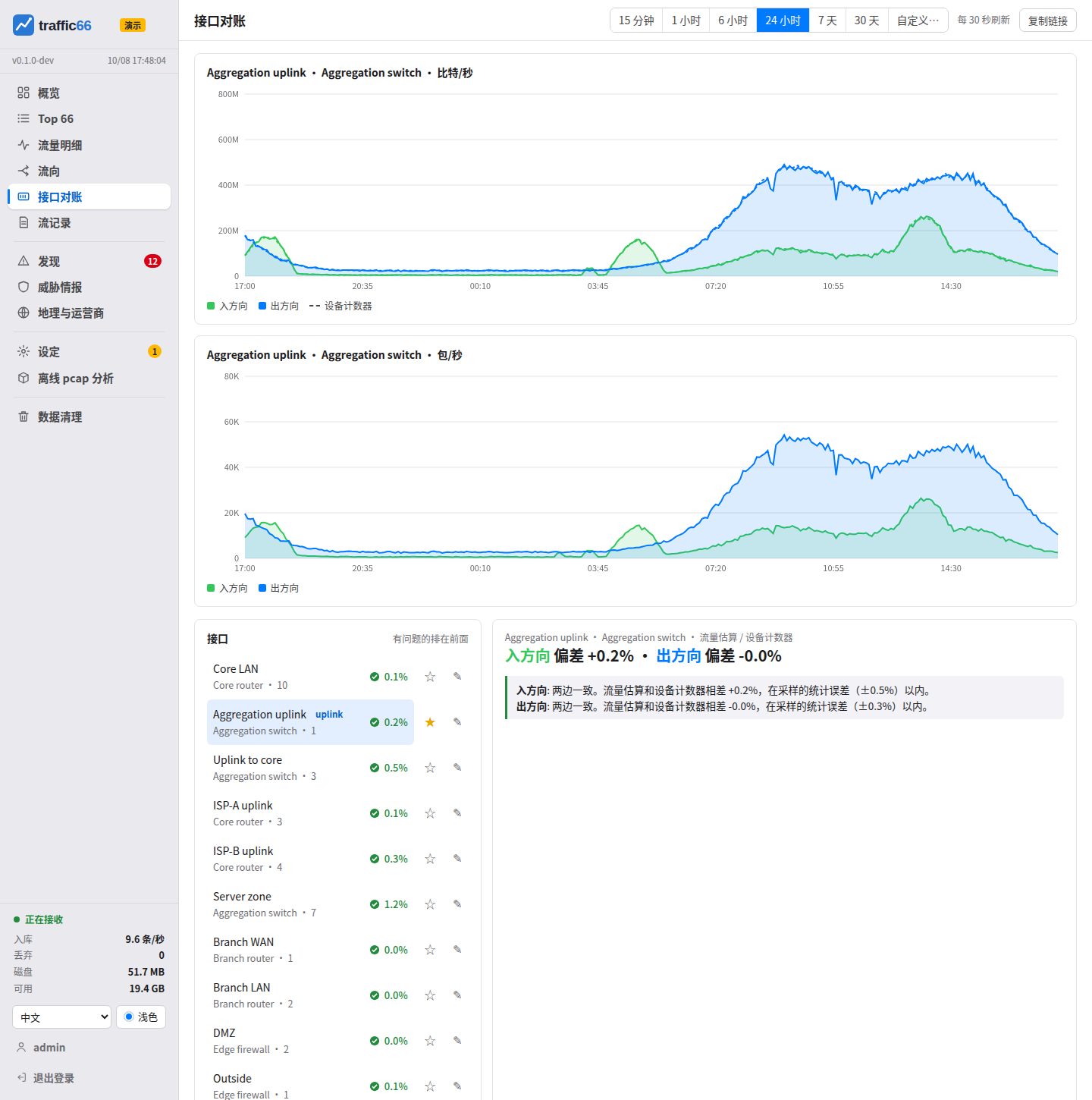Star the Uplink to core interface
Screen dimensions: 1092x1100
coord(430,768)
